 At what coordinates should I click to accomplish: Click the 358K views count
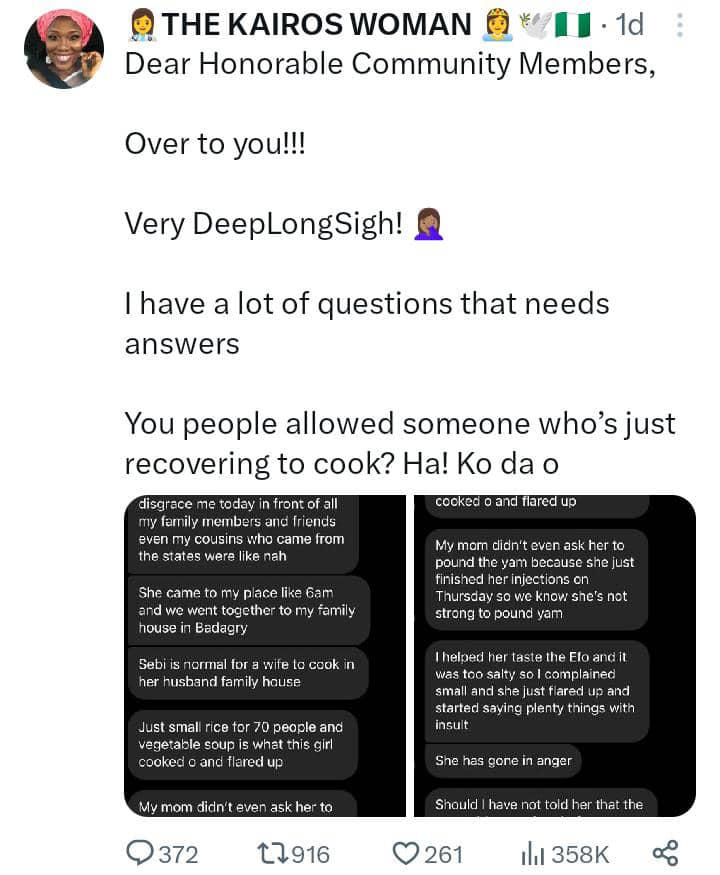580,854
